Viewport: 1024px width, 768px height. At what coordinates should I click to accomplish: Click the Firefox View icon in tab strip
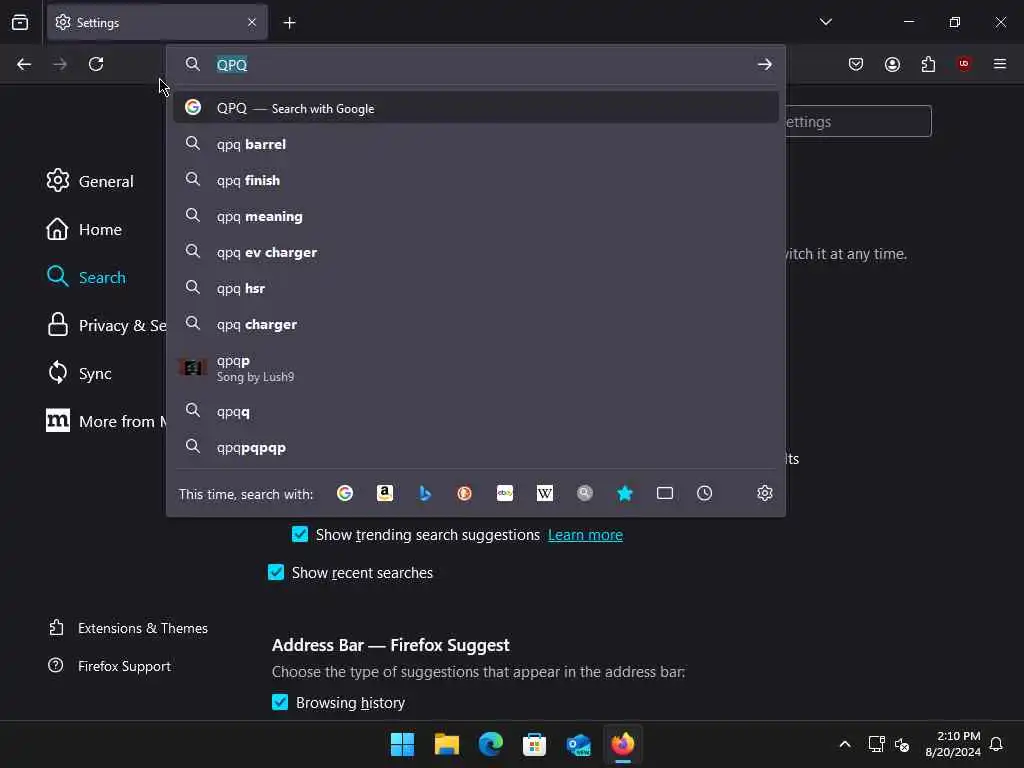pos(20,22)
